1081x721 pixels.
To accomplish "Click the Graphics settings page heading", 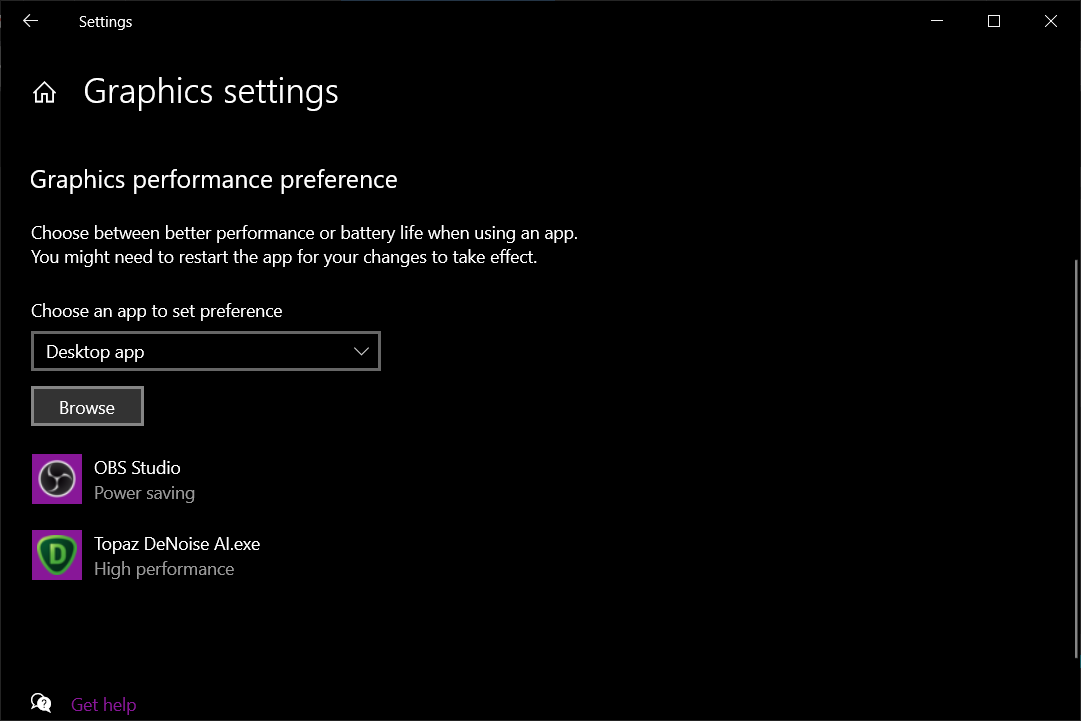I will [x=211, y=92].
